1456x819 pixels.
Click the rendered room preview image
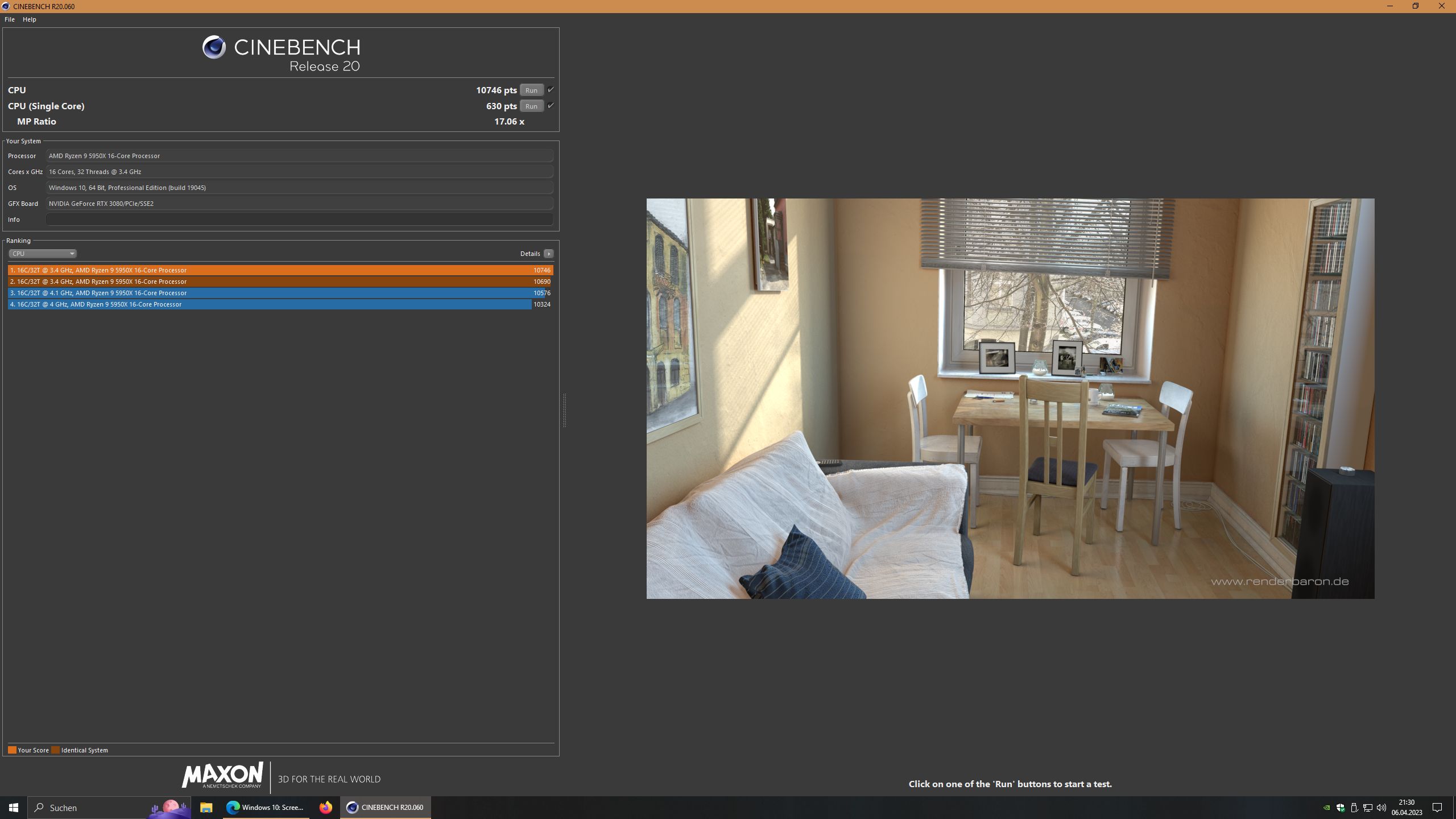click(x=1010, y=398)
